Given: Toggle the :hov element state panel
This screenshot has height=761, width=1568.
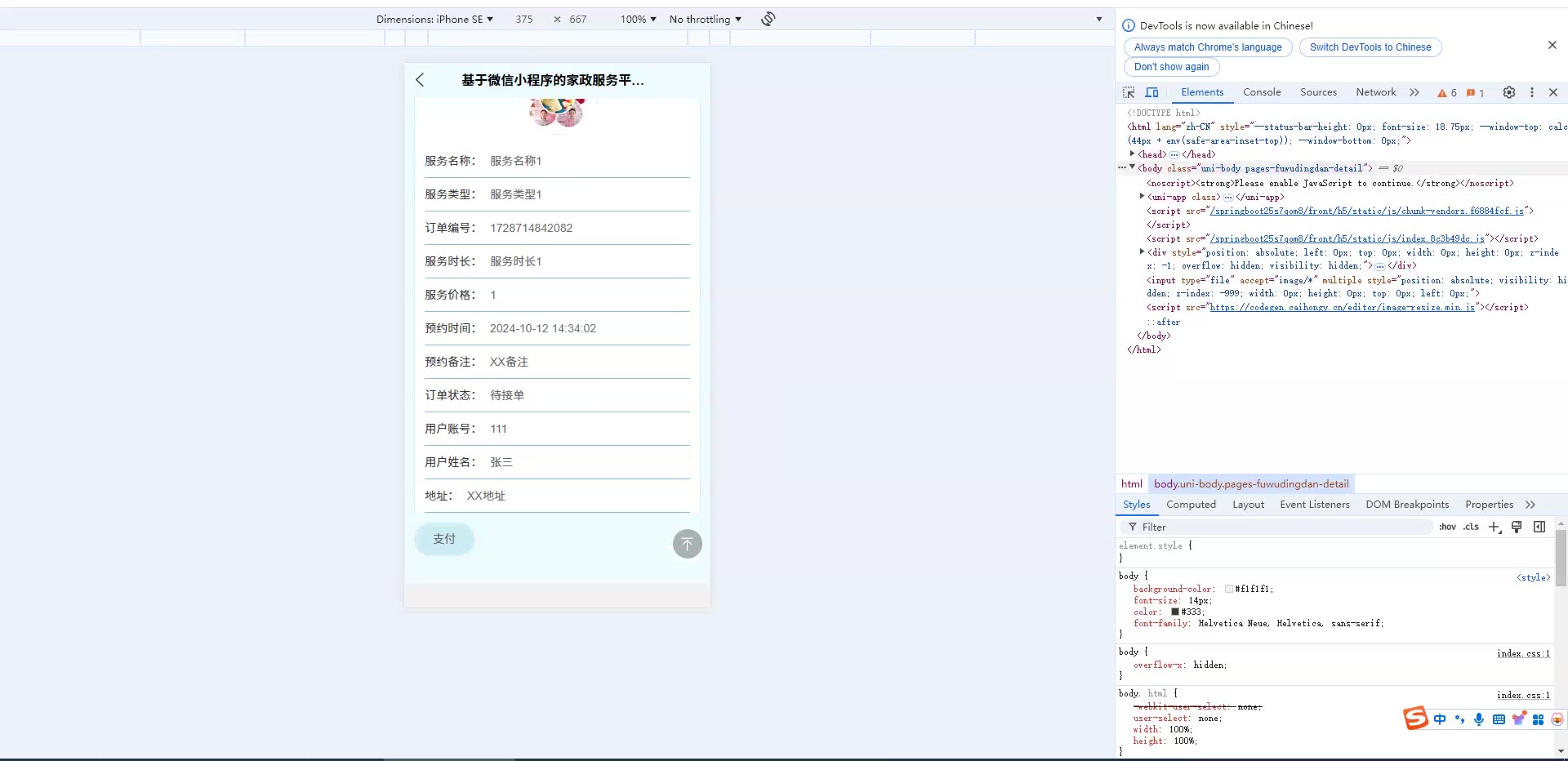Looking at the screenshot, I should (1447, 527).
